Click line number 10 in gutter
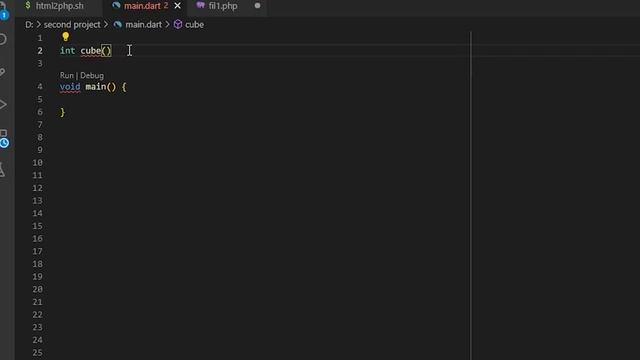640x360 pixels. click(38, 162)
